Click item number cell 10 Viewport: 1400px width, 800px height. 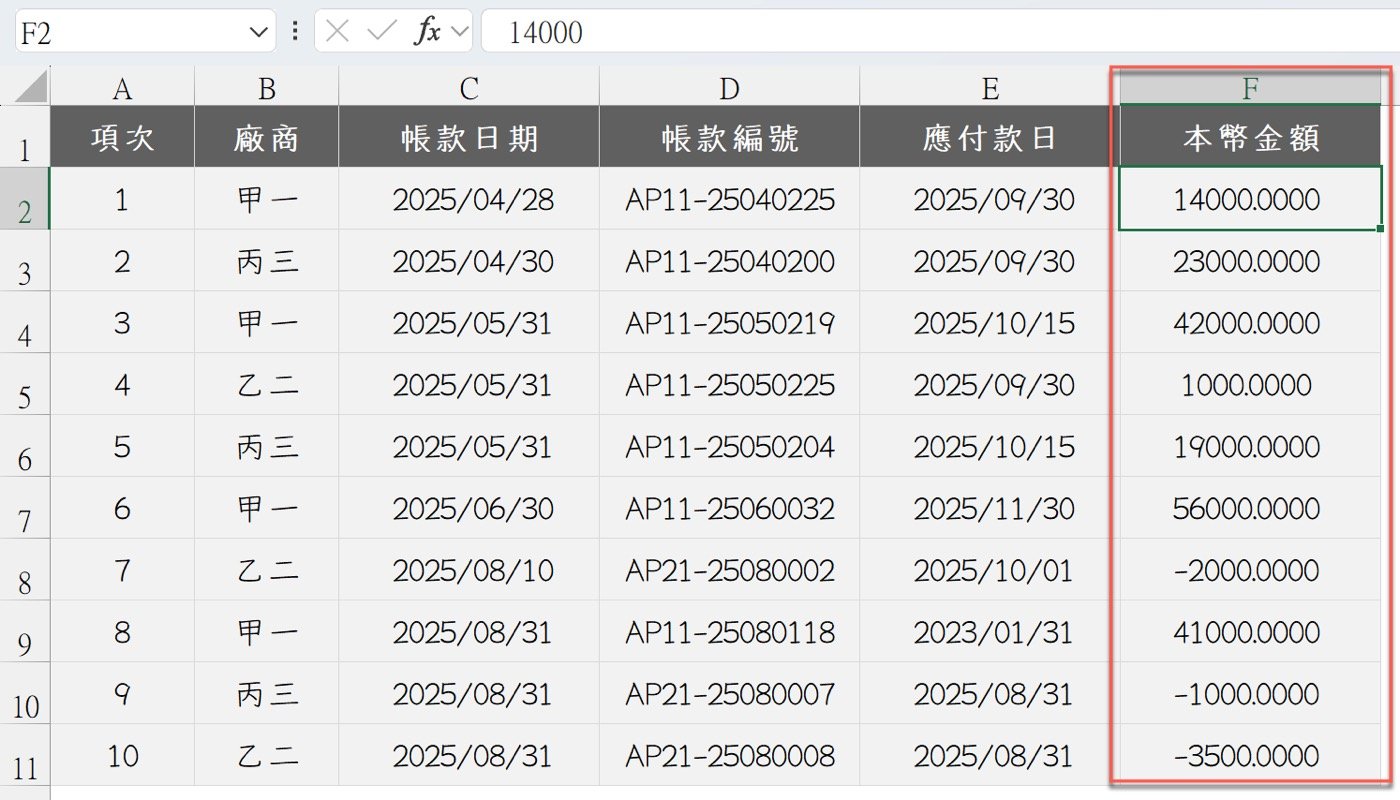click(122, 755)
